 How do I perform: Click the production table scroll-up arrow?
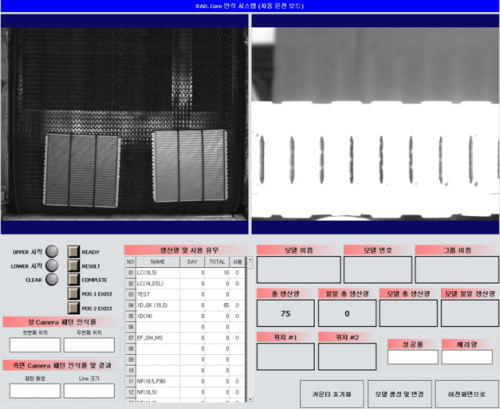click(250, 259)
